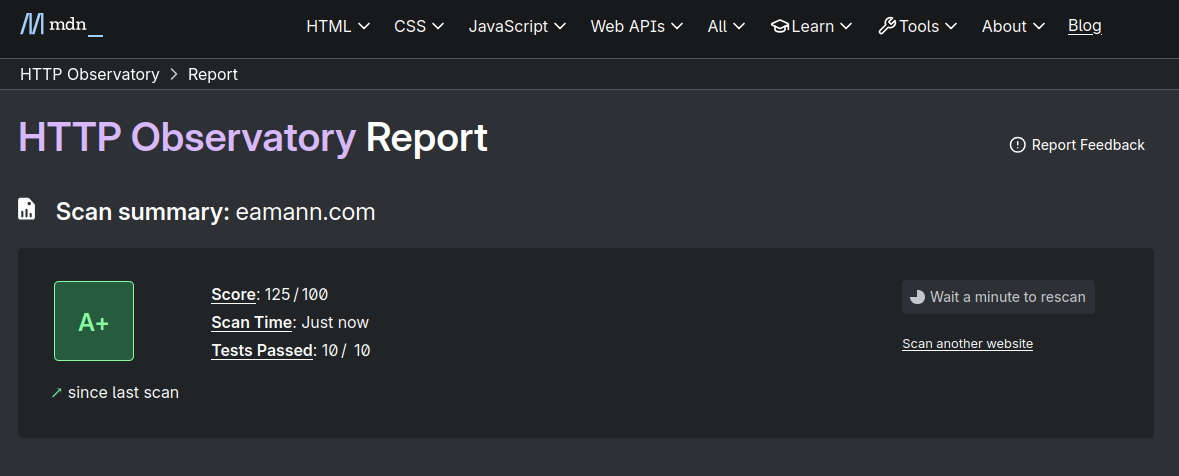This screenshot has height=476, width=1179.
Task: Click the Tests Passed label link
Action: (262, 350)
